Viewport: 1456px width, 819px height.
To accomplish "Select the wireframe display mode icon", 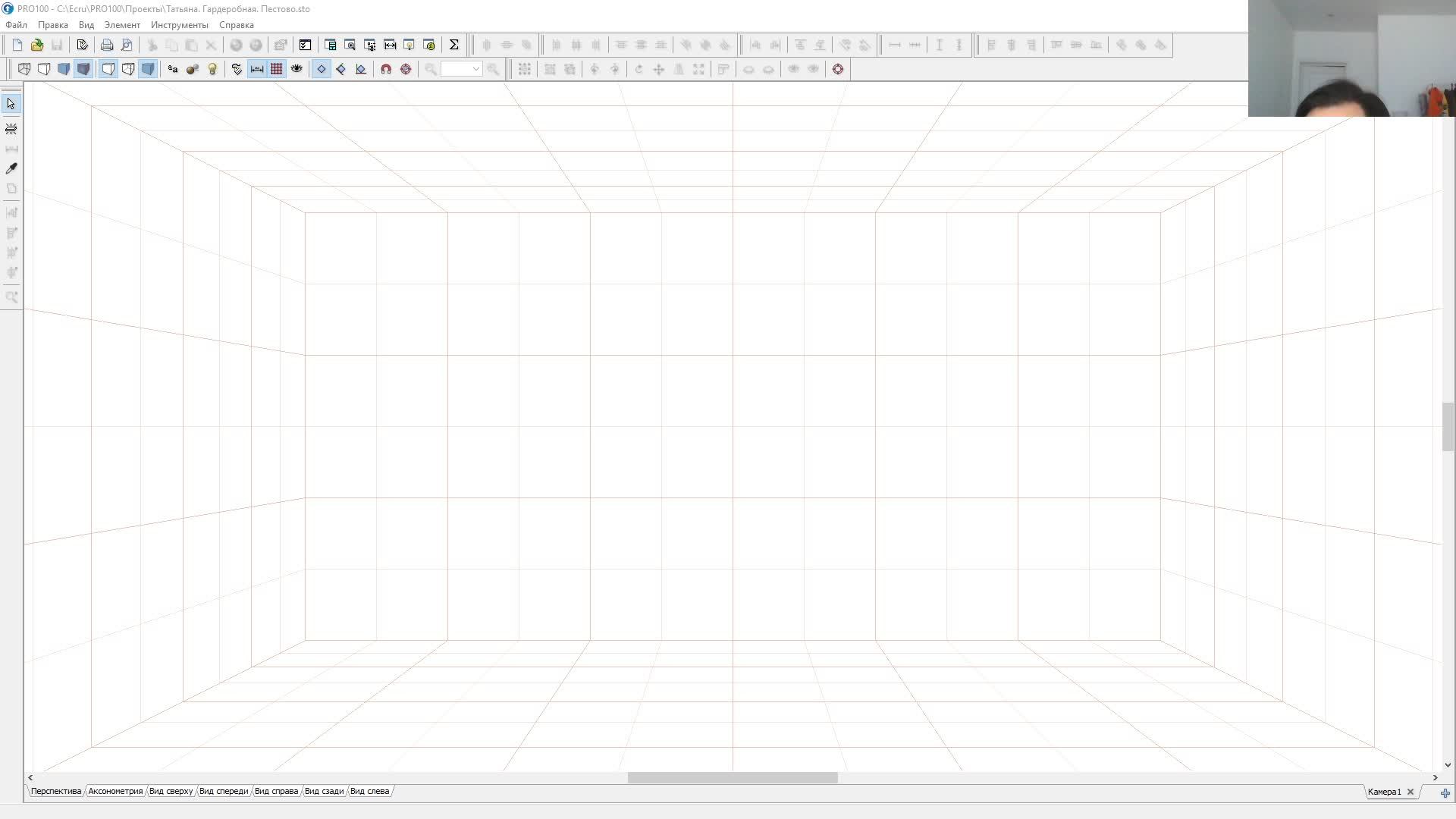I will pos(24,69).
